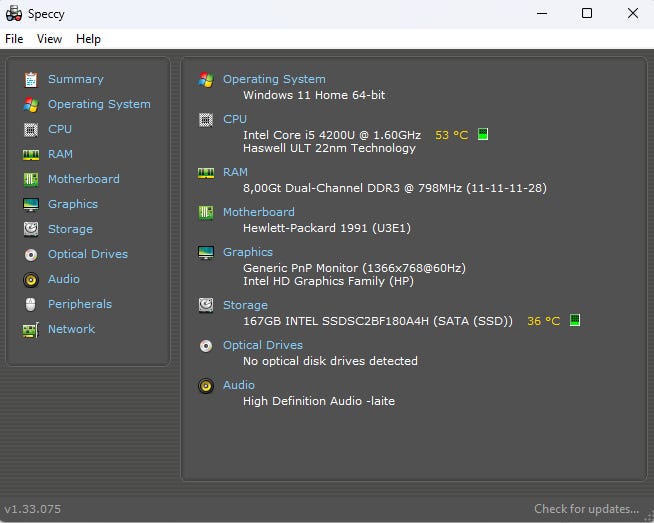Click the Graphics monitor icon in sidebar
The height and width of the screenshot is (523, 654).
point(31,205)
